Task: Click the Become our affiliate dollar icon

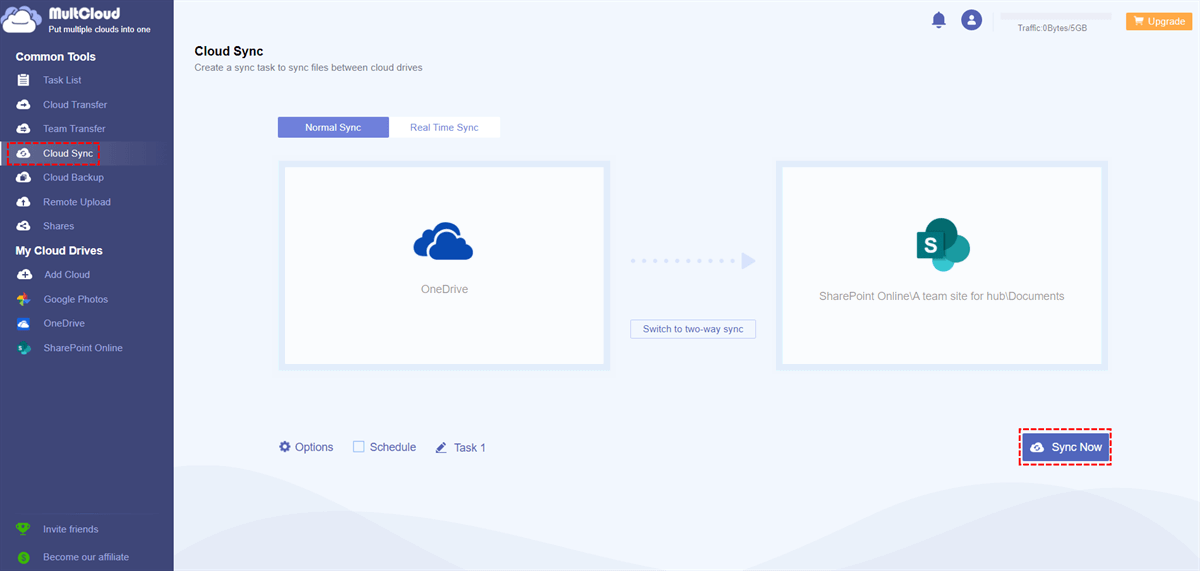Action: click(23, 557)
